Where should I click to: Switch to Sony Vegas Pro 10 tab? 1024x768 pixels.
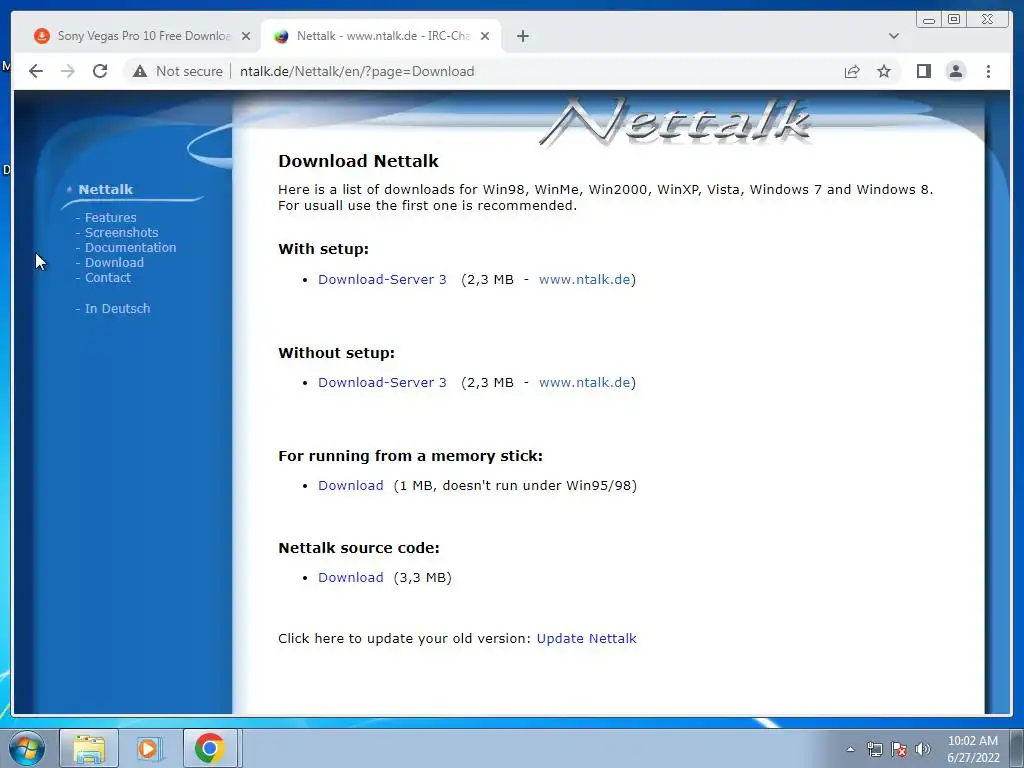click(134, 36)
